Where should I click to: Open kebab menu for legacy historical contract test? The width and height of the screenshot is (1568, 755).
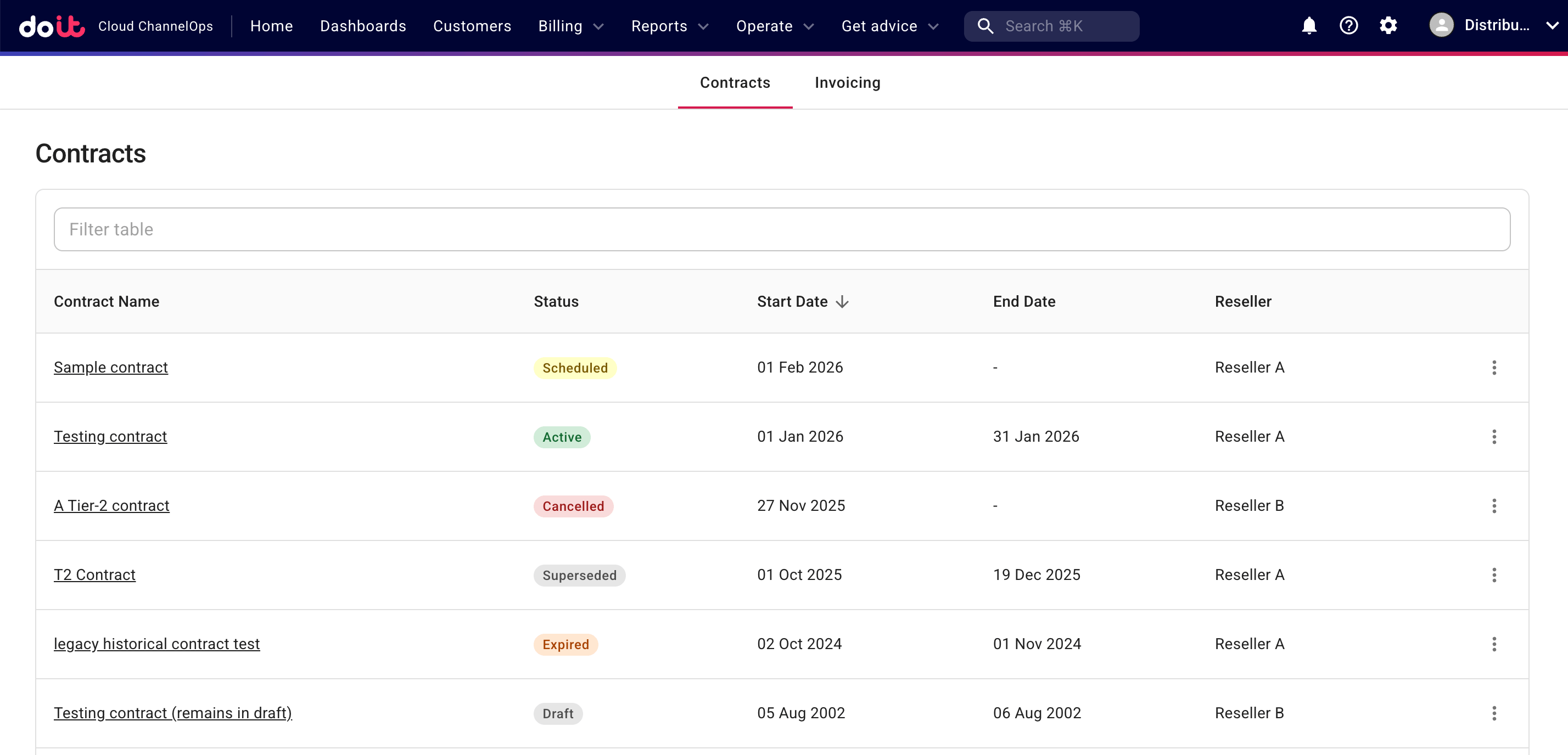(x=1494, y=644)
